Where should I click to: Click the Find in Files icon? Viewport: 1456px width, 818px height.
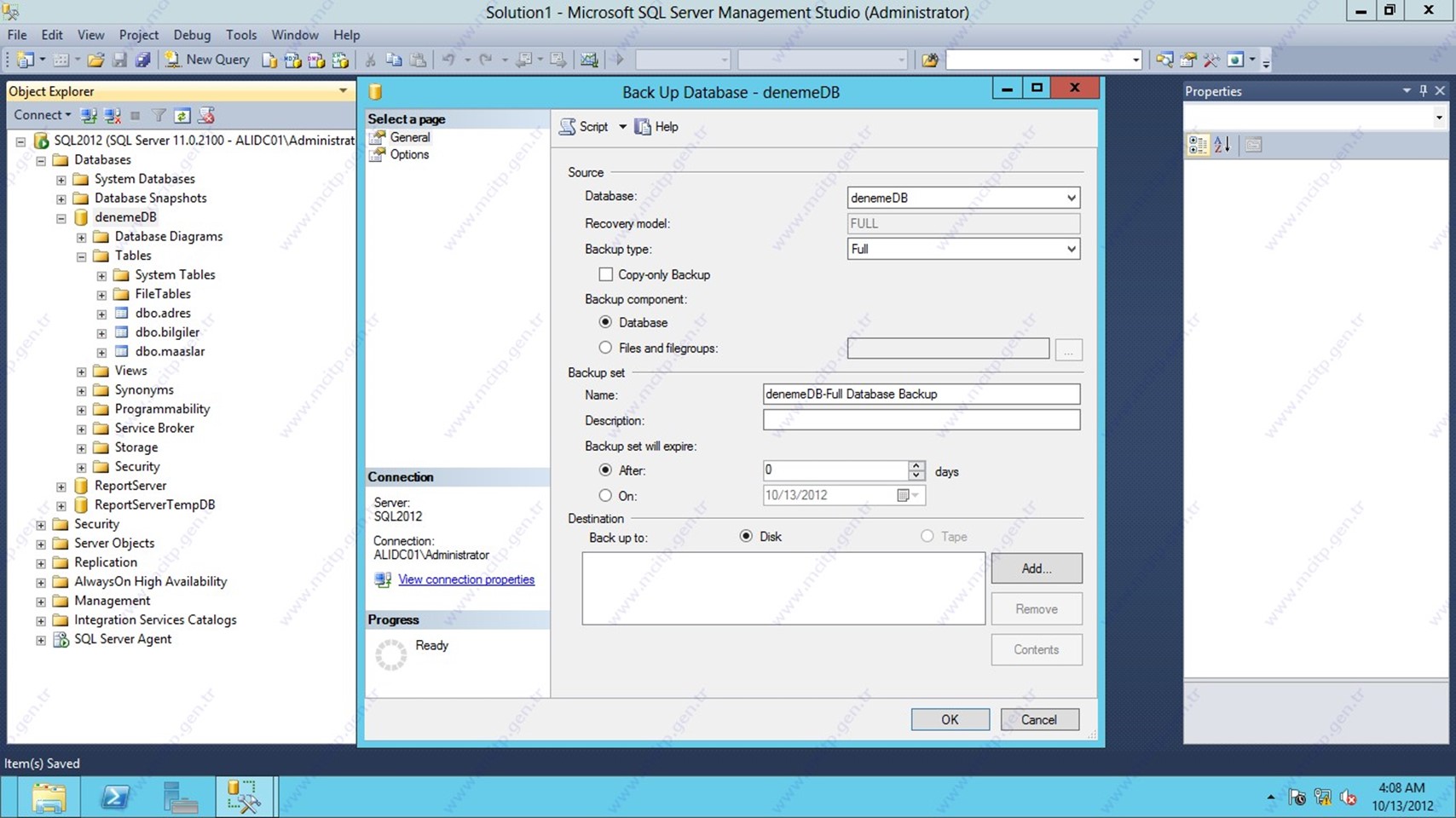[x=930, y=60]
